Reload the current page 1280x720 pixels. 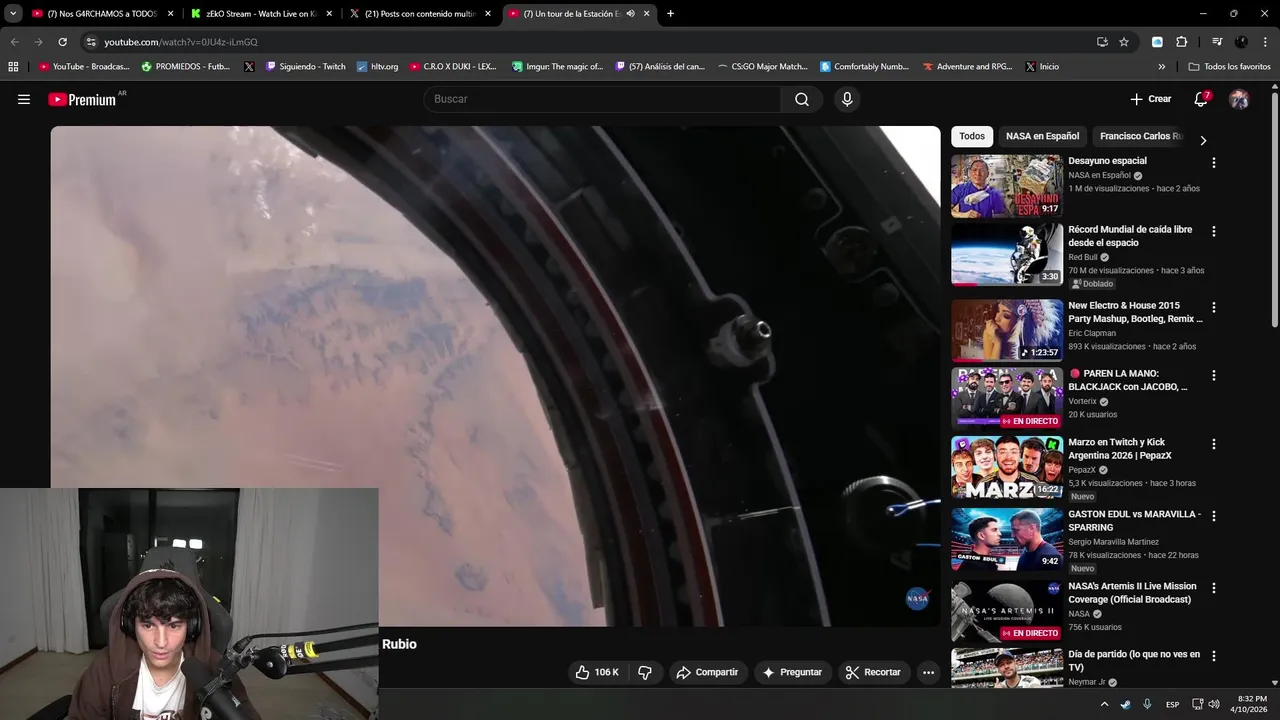coord(62,42)
